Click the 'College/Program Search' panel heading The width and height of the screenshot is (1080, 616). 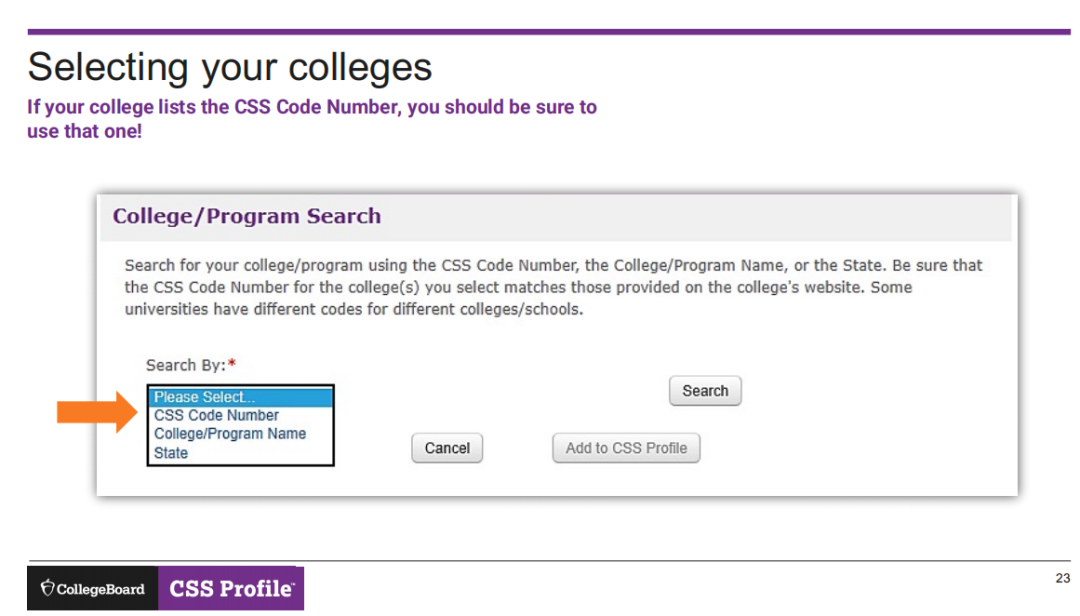pyautogui.click(x=247, y=216)
